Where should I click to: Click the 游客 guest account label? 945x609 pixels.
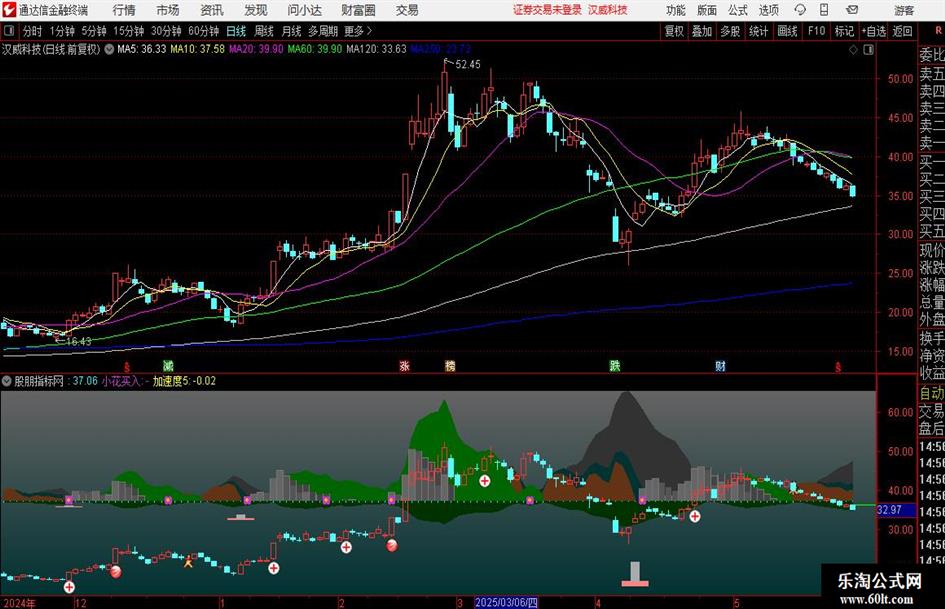pos(904,10)
